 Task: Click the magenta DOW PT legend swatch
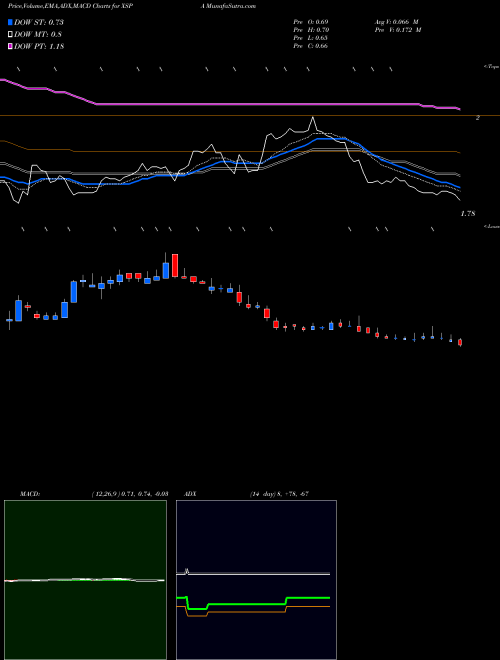(10, 46)
